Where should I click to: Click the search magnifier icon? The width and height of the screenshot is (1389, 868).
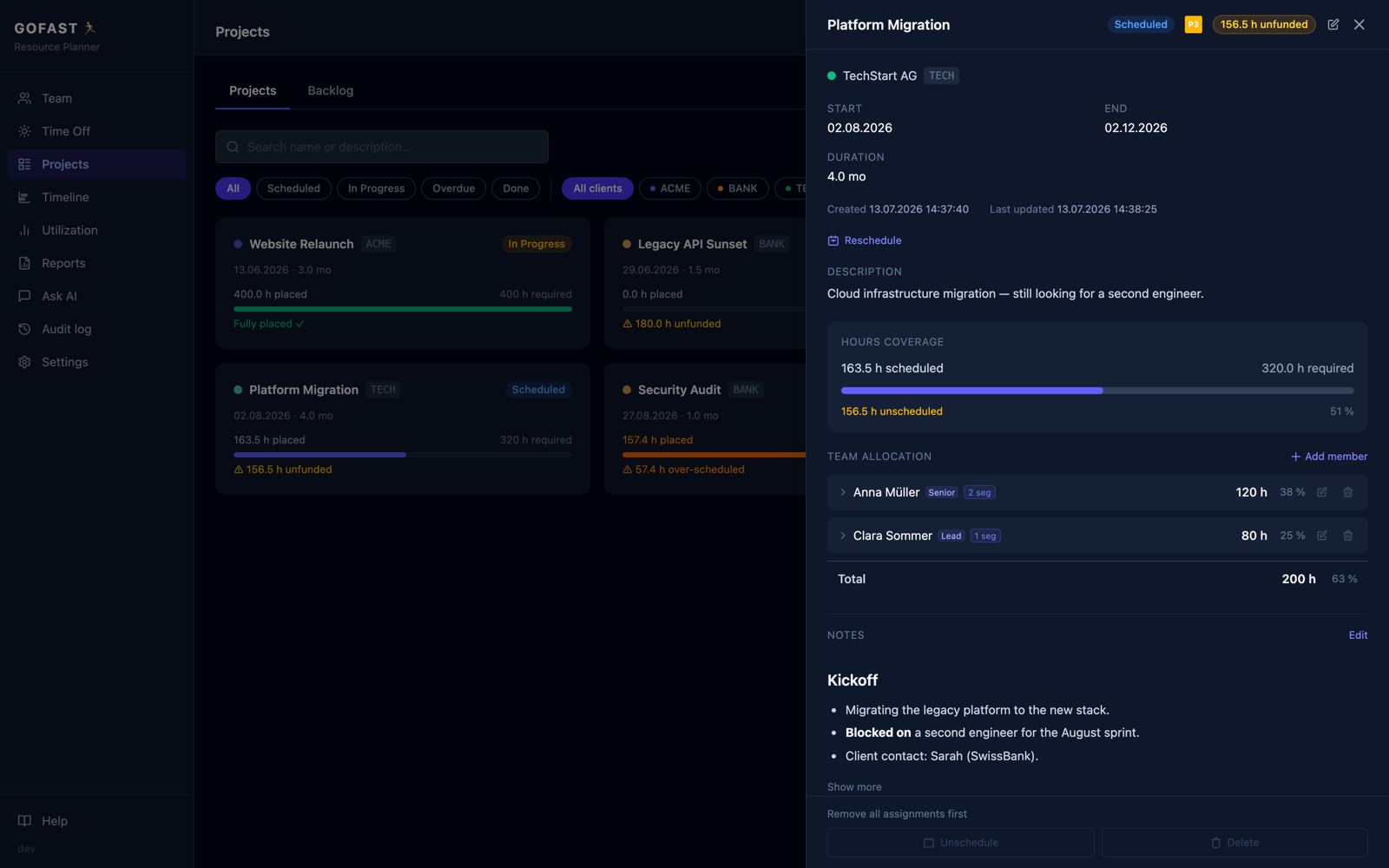tap(233, 147)
